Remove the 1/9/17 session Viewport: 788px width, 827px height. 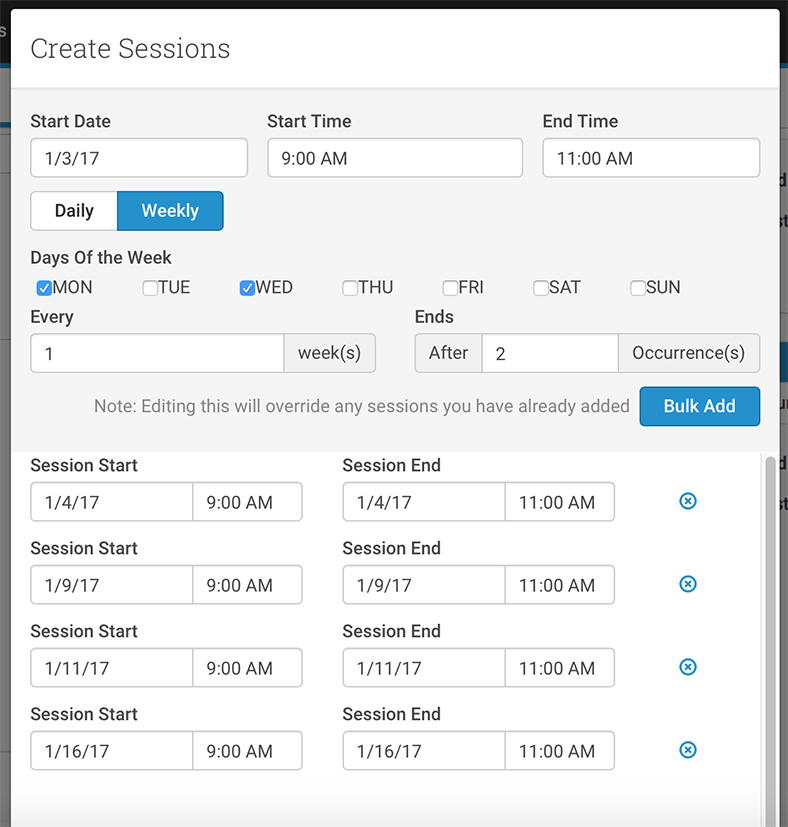[x=687, y=584]
